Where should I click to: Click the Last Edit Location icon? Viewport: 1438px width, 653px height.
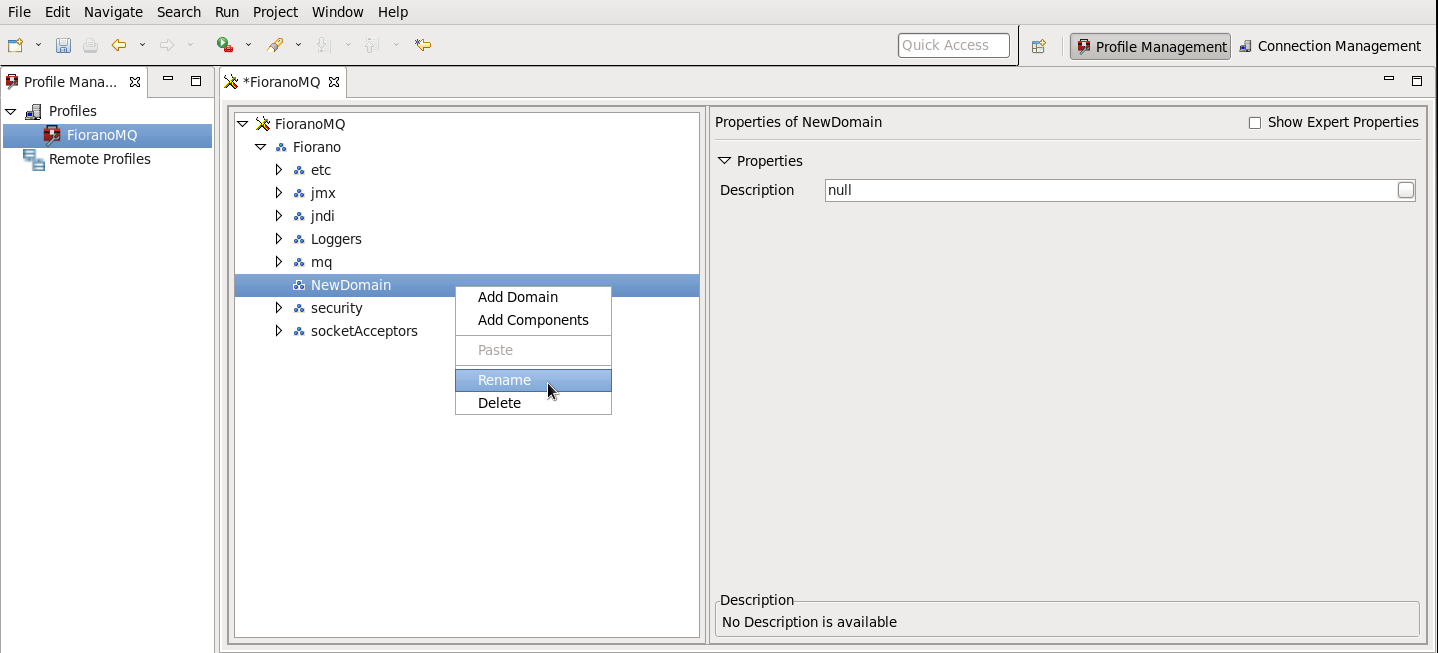423,45
